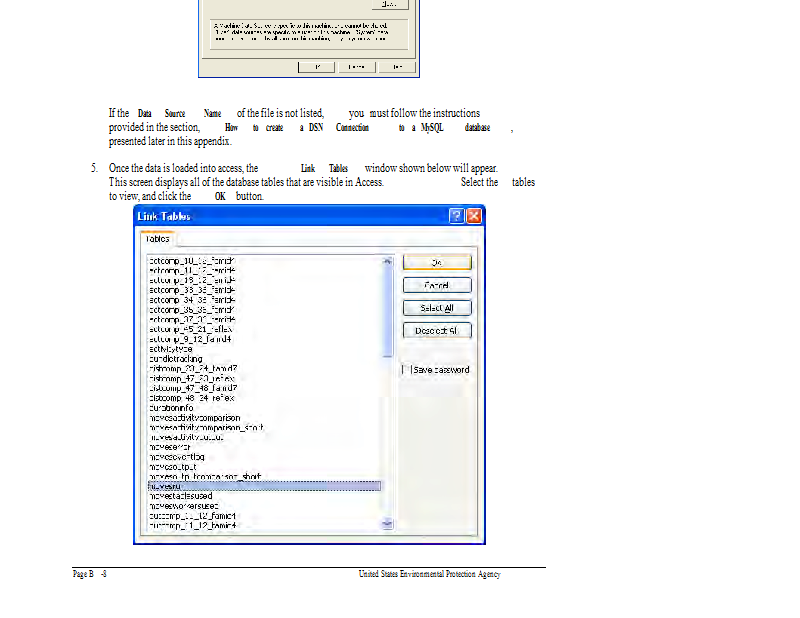This screenshot has height=618, width=800.
Task: Select the movestablesused table
Action: (180, 495)
